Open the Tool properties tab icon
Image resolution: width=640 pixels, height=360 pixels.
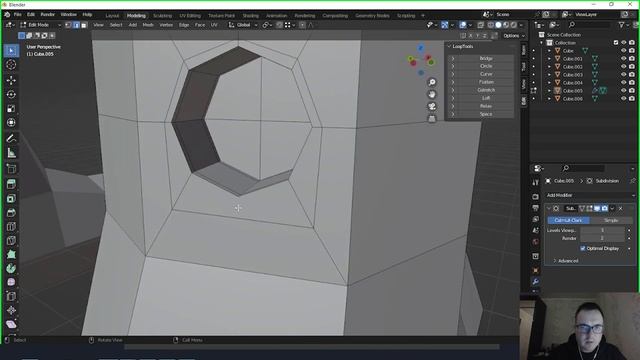pyautogui.click(x=536, y=182)
